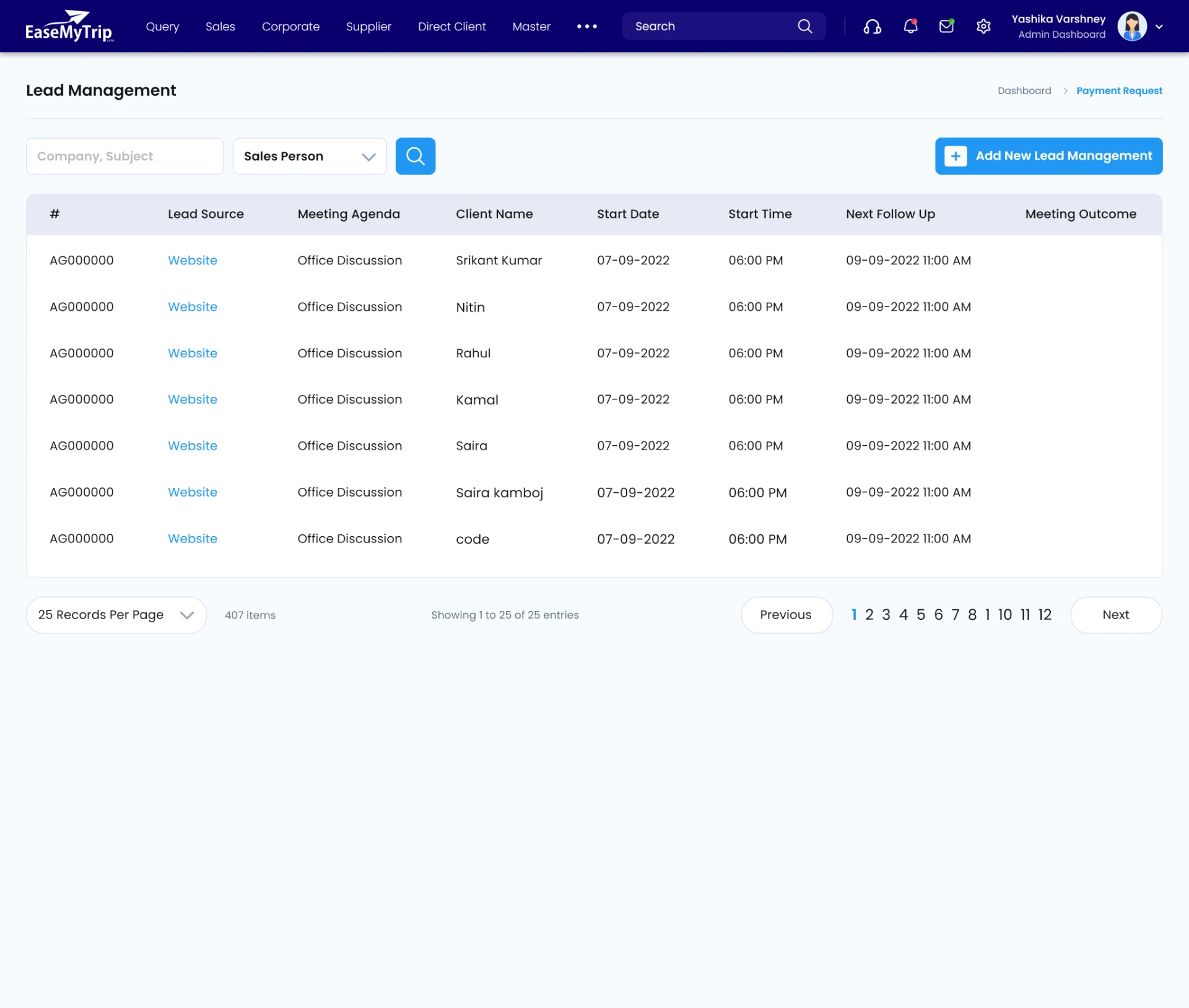Click the plus icon on Add New Lead

click(x=956, y=156)
